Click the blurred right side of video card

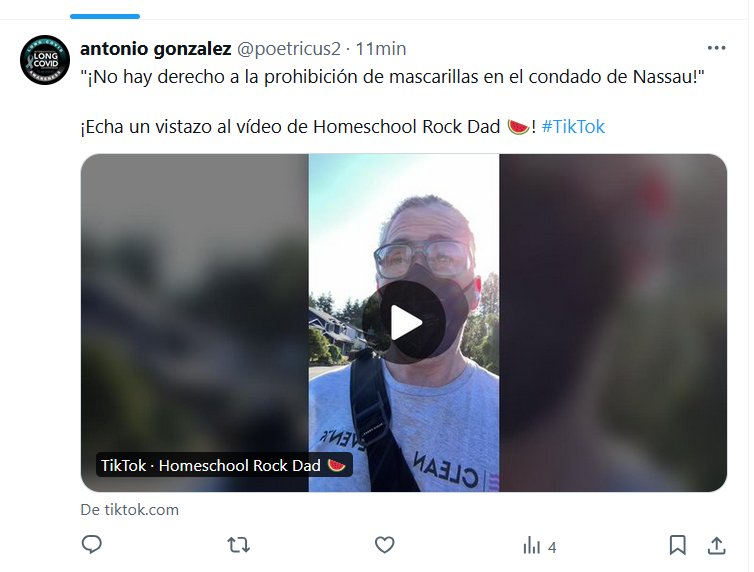tap(613, 323)
